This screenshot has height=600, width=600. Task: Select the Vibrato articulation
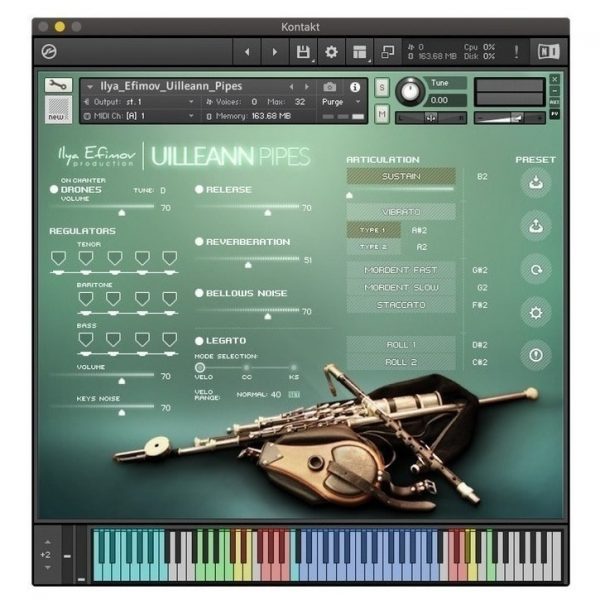coord(401,212)
